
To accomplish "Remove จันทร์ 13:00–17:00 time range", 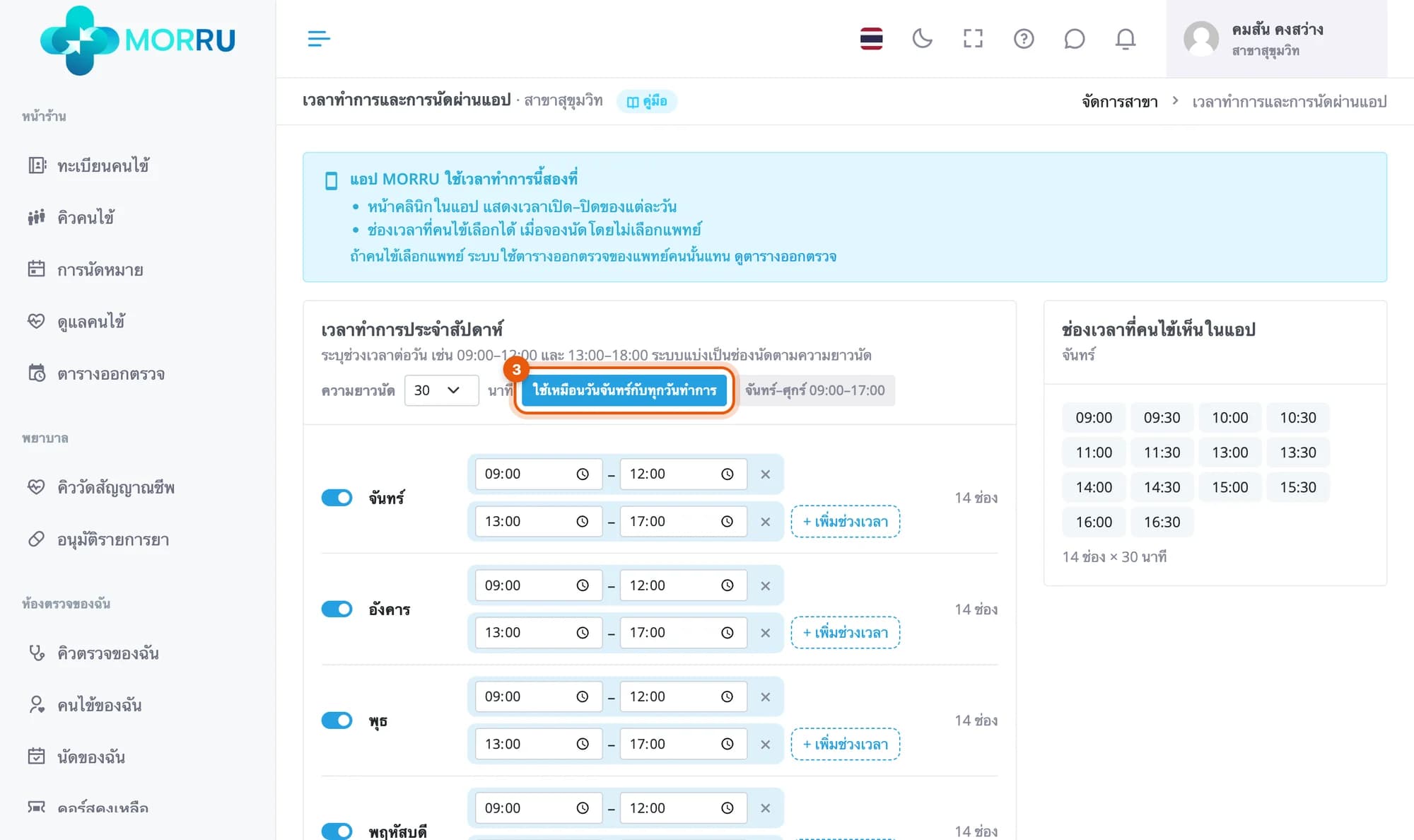I will [765, 522].
